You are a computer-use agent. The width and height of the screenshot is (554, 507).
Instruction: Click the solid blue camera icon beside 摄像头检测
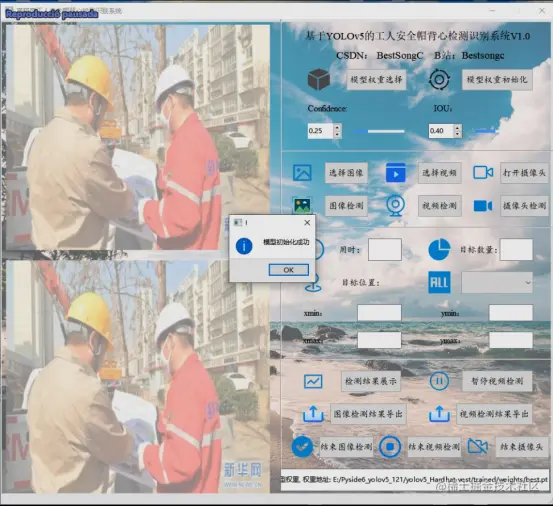pyautogui.click(x=483, y=206)
